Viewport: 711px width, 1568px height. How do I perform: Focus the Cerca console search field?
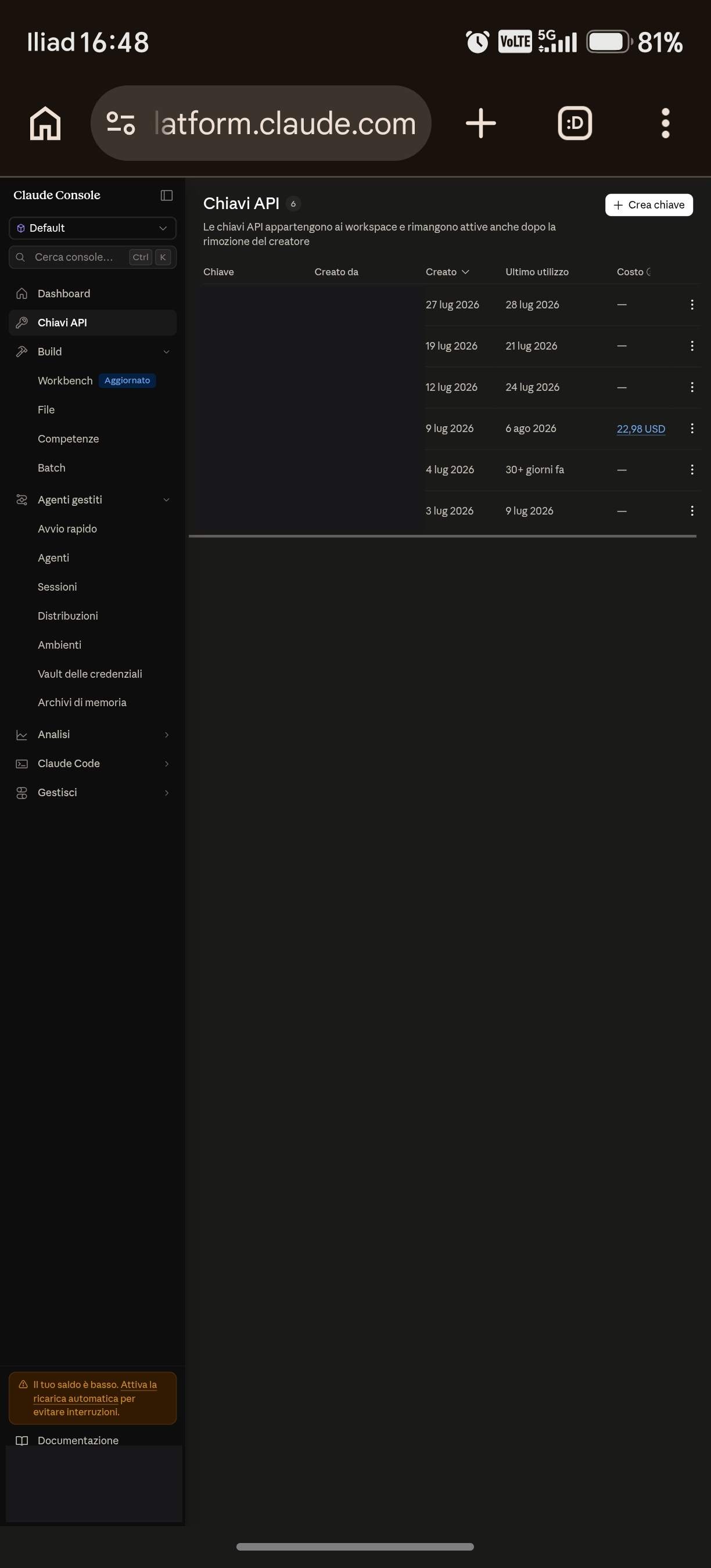(x=92, y=257)
